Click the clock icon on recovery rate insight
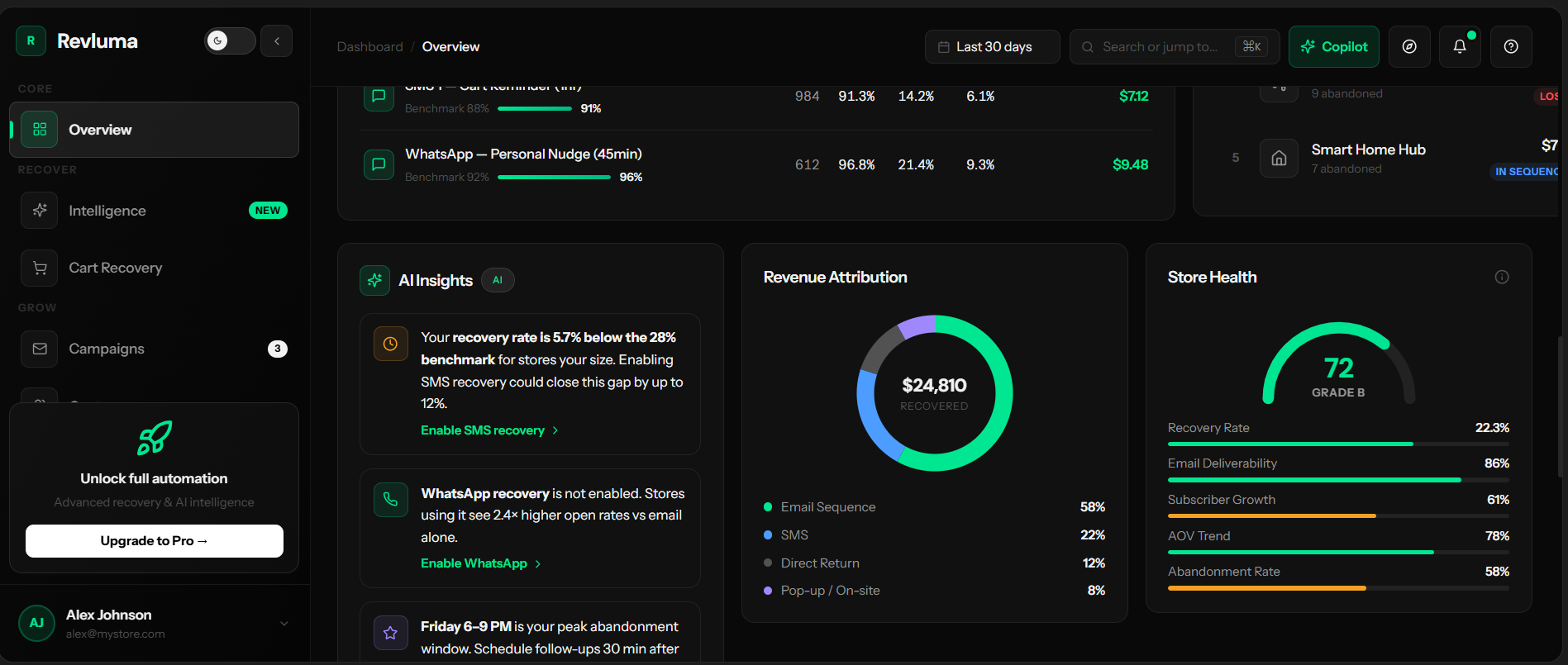Image resolution: width=1568 pixels, height=665 pixels. (390, 344)
